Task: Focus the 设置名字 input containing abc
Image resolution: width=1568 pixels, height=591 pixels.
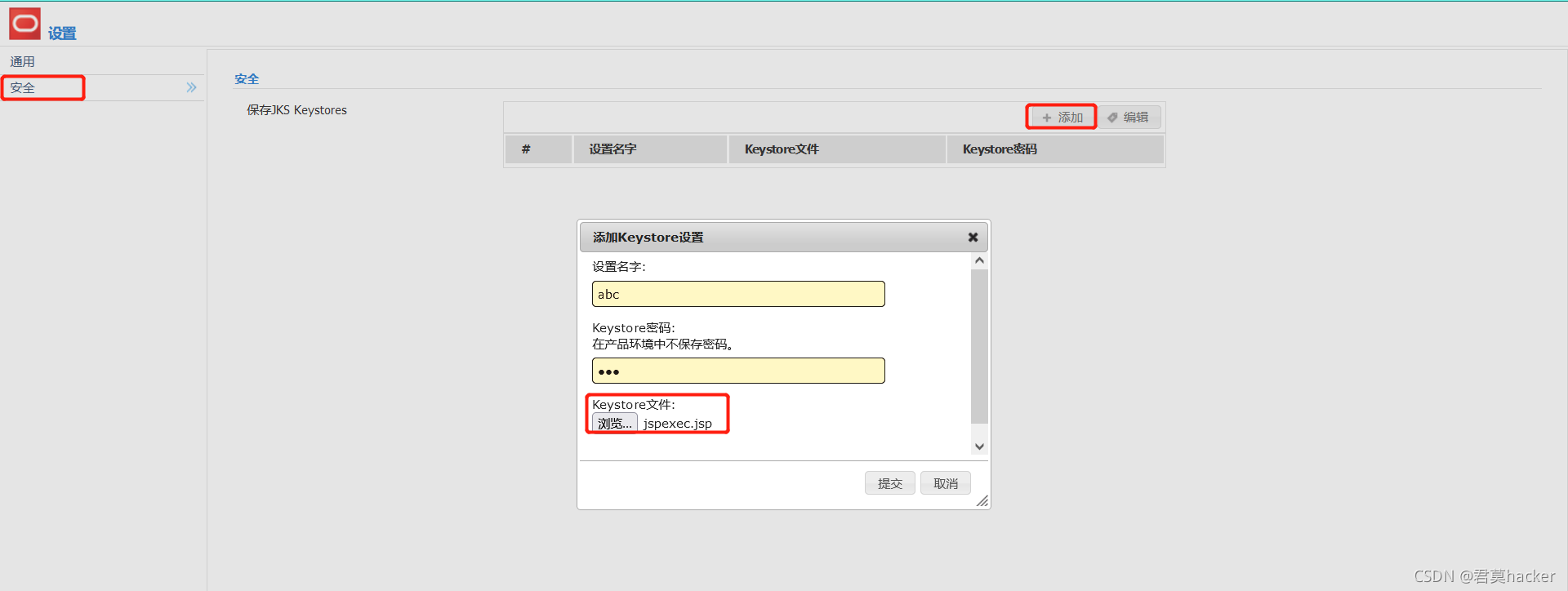Action: pos(738,294)
